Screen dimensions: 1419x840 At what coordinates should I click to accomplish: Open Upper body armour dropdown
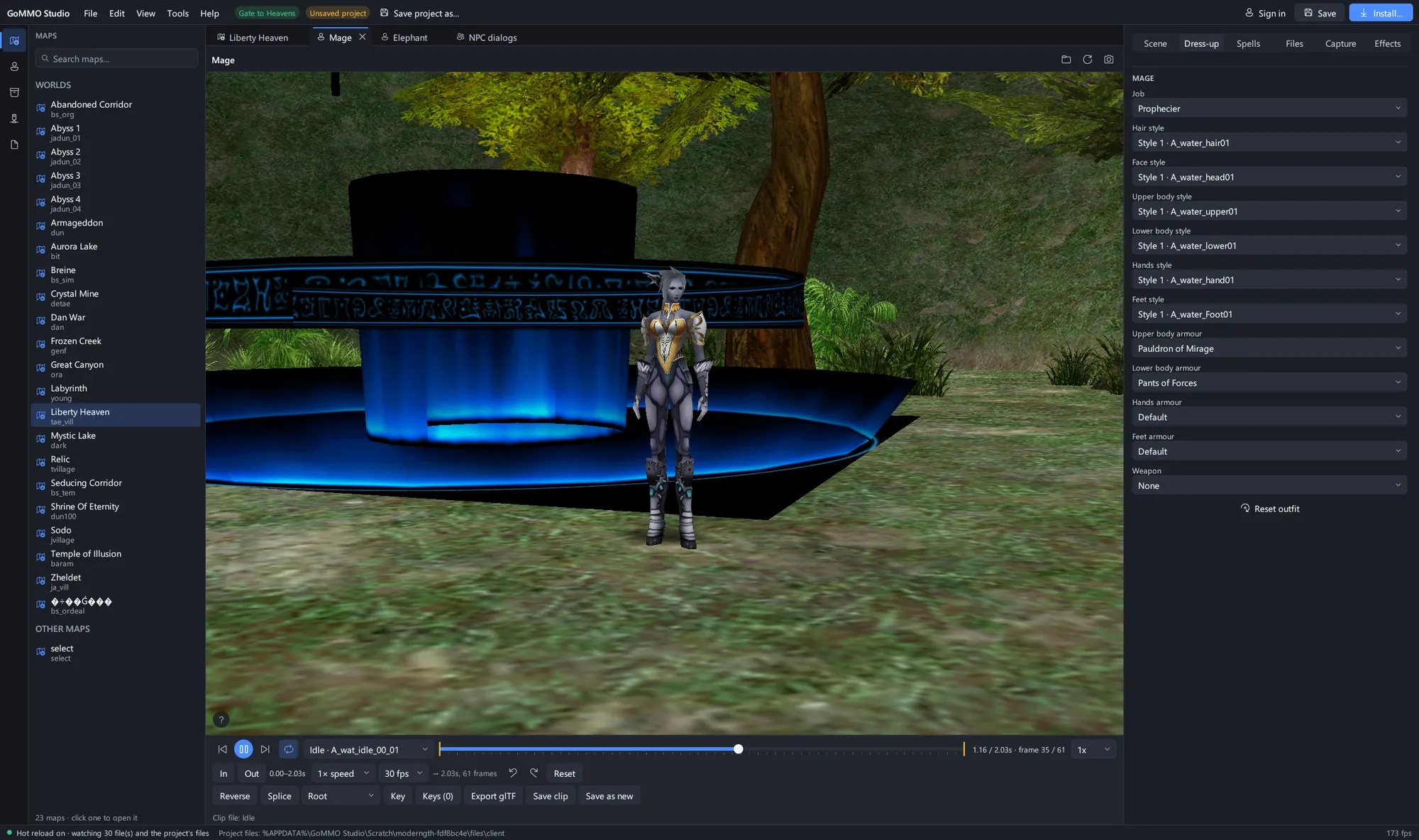[1269, 348]
